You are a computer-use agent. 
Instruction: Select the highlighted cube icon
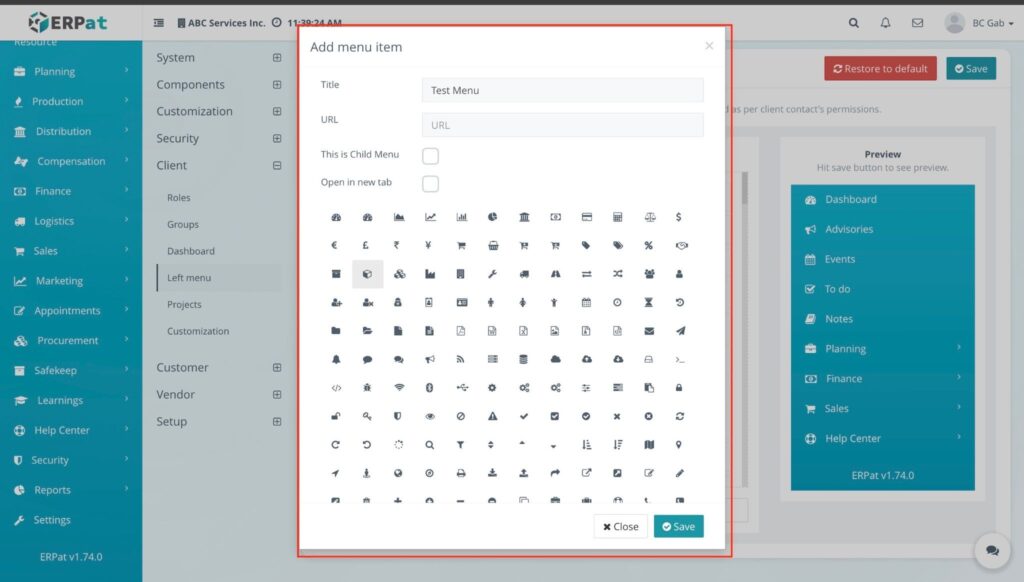[x=368, y=274]
